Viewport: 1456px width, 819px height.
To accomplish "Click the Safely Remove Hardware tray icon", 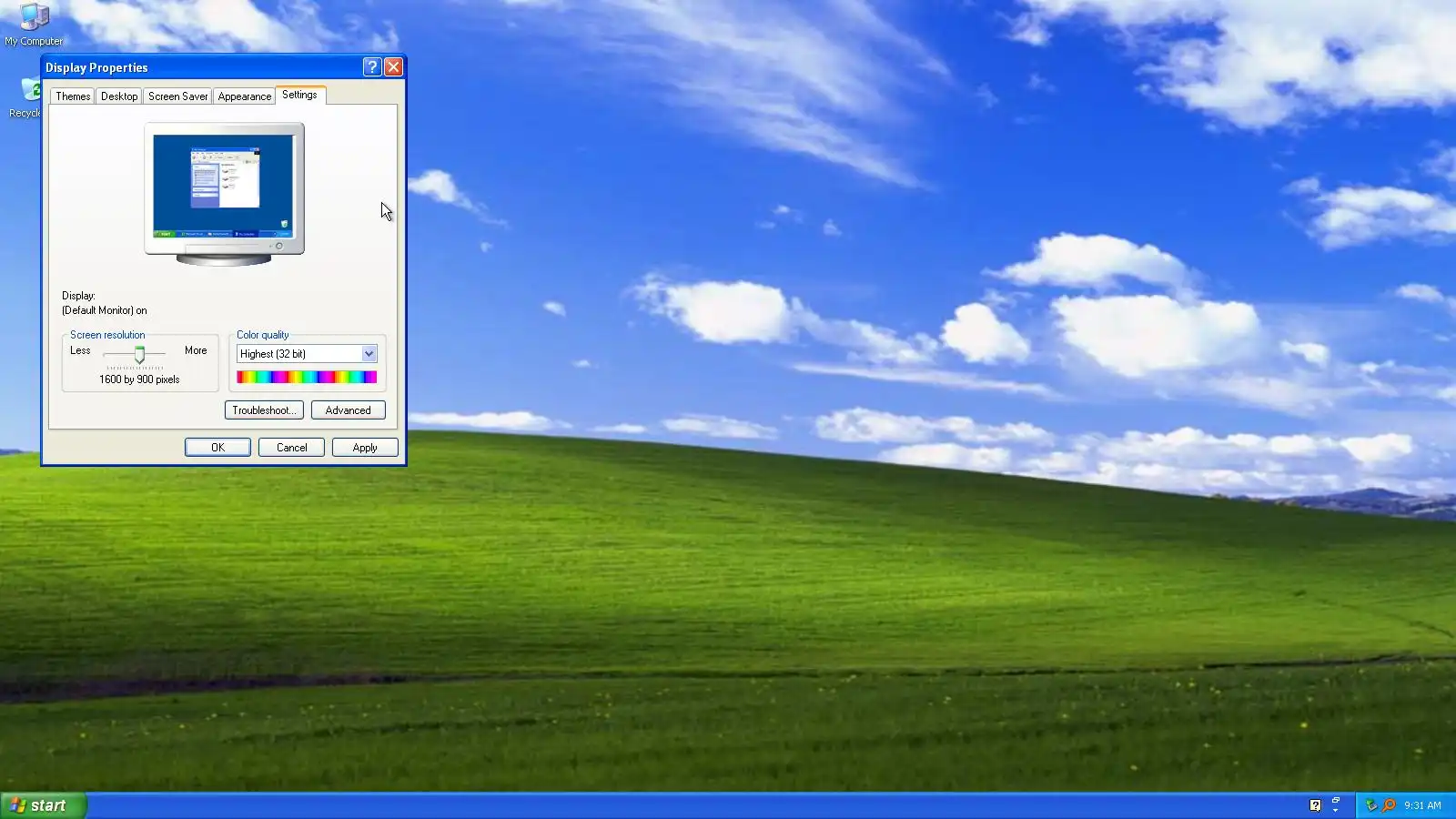I will tap(1371, 805).
